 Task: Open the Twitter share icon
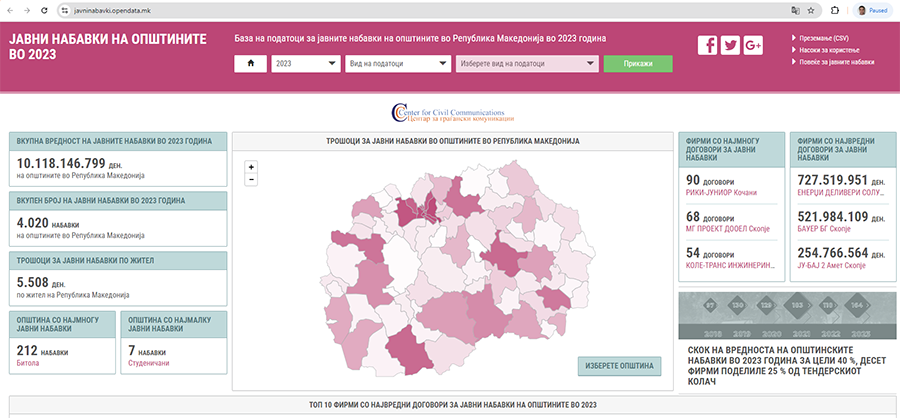[730, 45]
